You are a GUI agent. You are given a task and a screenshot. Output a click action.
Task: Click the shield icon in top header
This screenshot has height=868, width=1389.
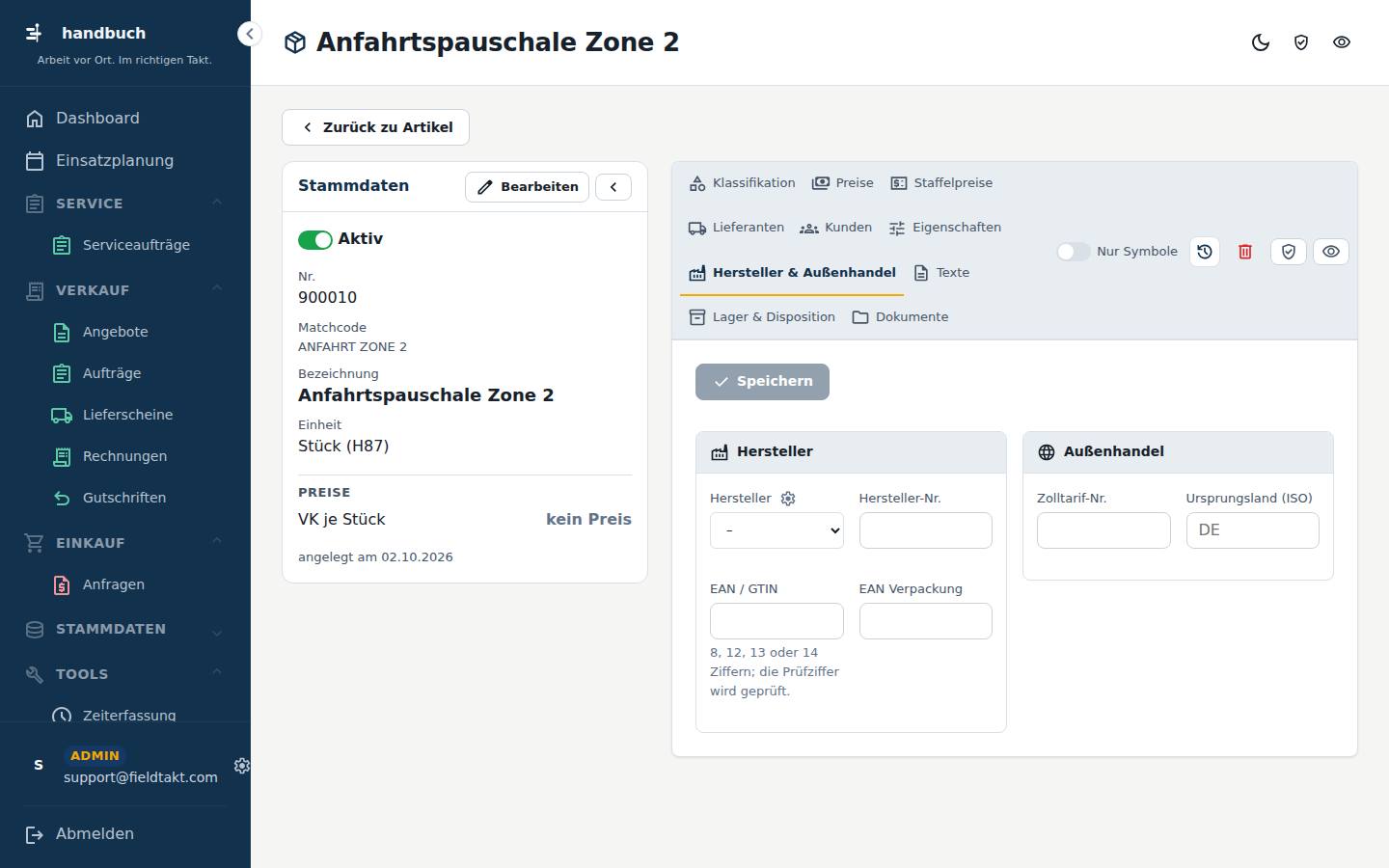click(1301, 42)
